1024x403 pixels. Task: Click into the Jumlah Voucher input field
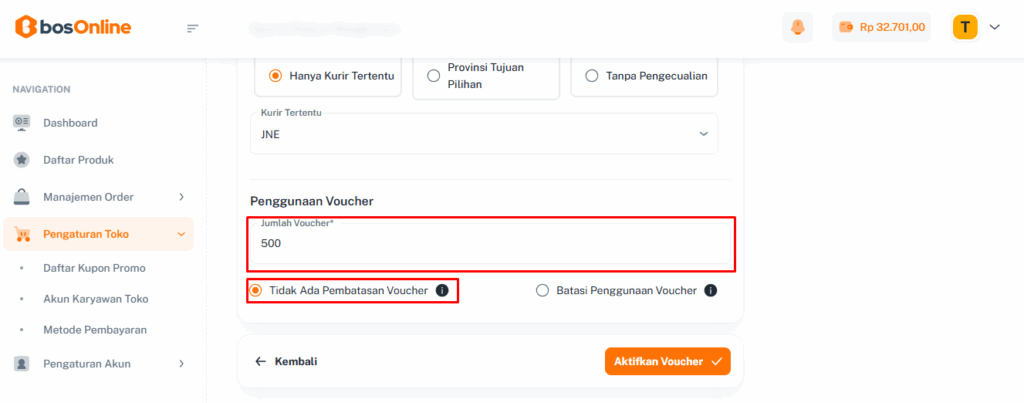click(x=490, y=244)
